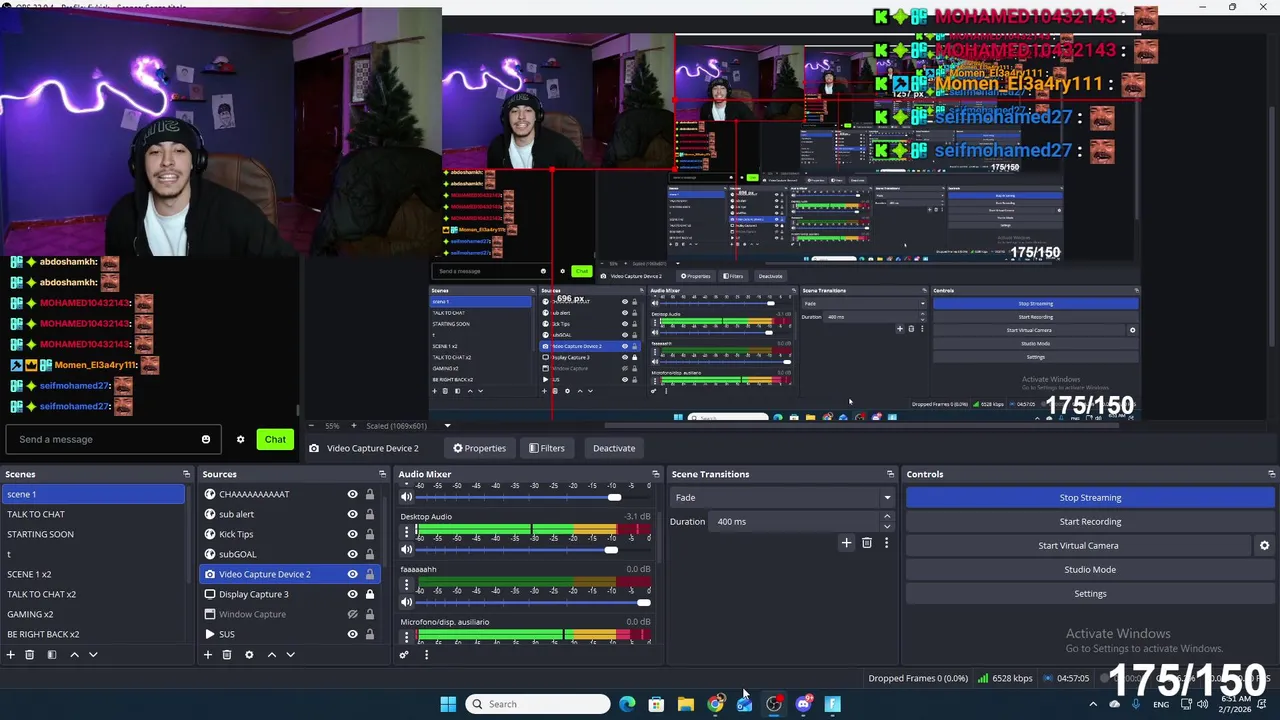Open the Fade transition dropdown
The width and height of the screenshot is (1280, 720).
click(x=782, y=497)
